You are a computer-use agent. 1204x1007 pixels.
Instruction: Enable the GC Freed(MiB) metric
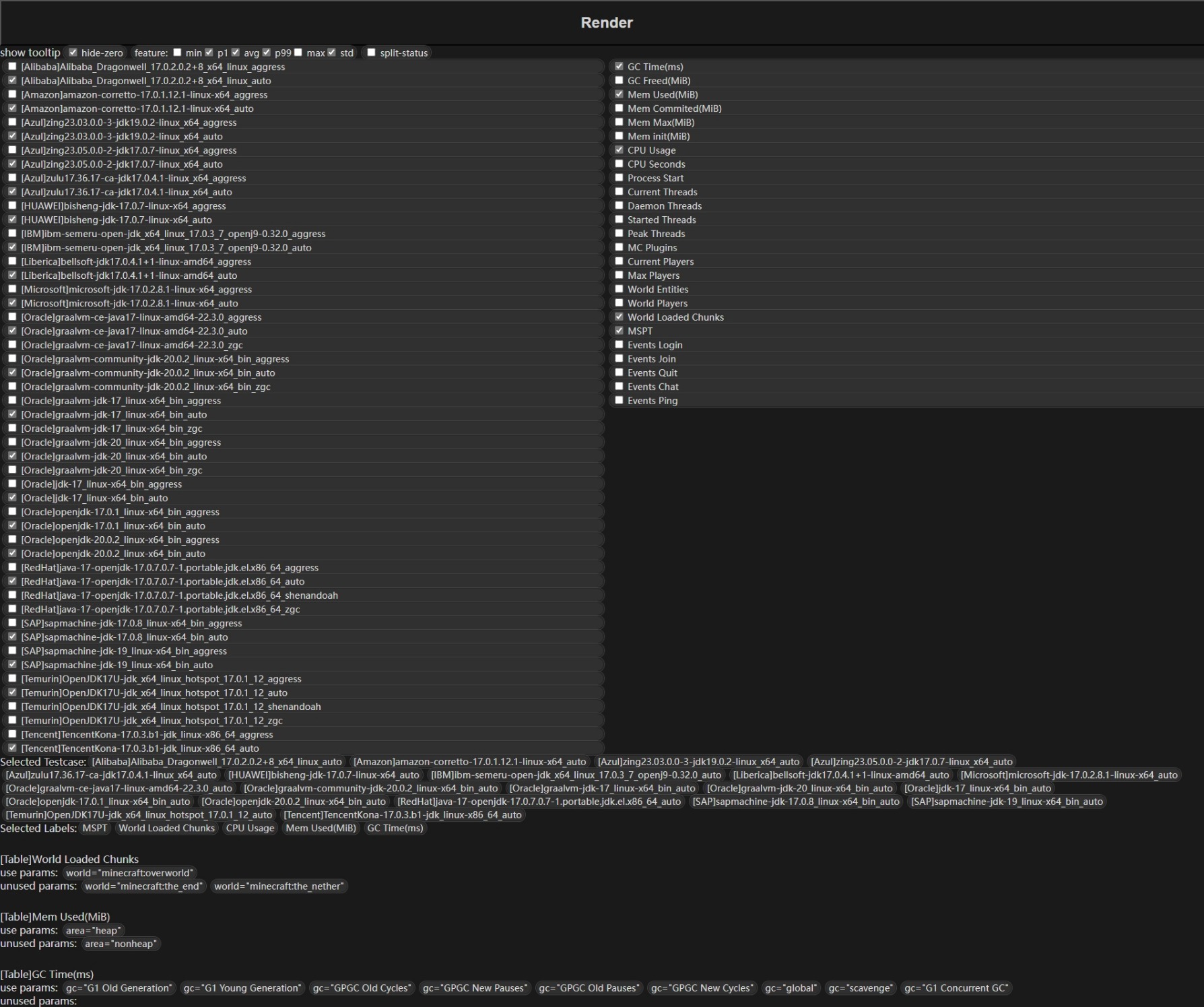click(620, 80)
